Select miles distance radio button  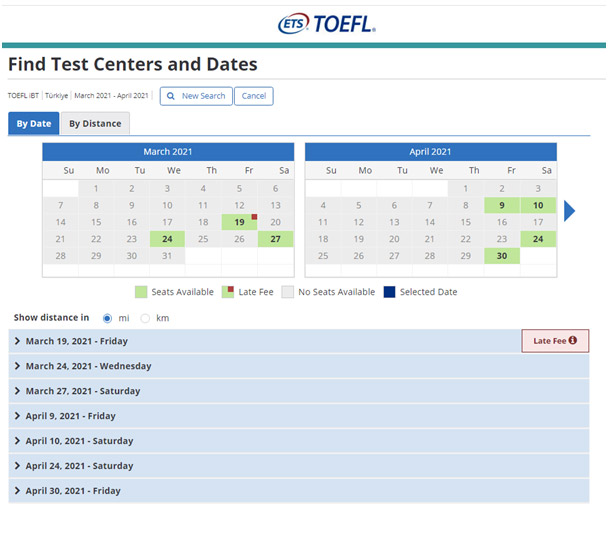(x=108, y=318)
